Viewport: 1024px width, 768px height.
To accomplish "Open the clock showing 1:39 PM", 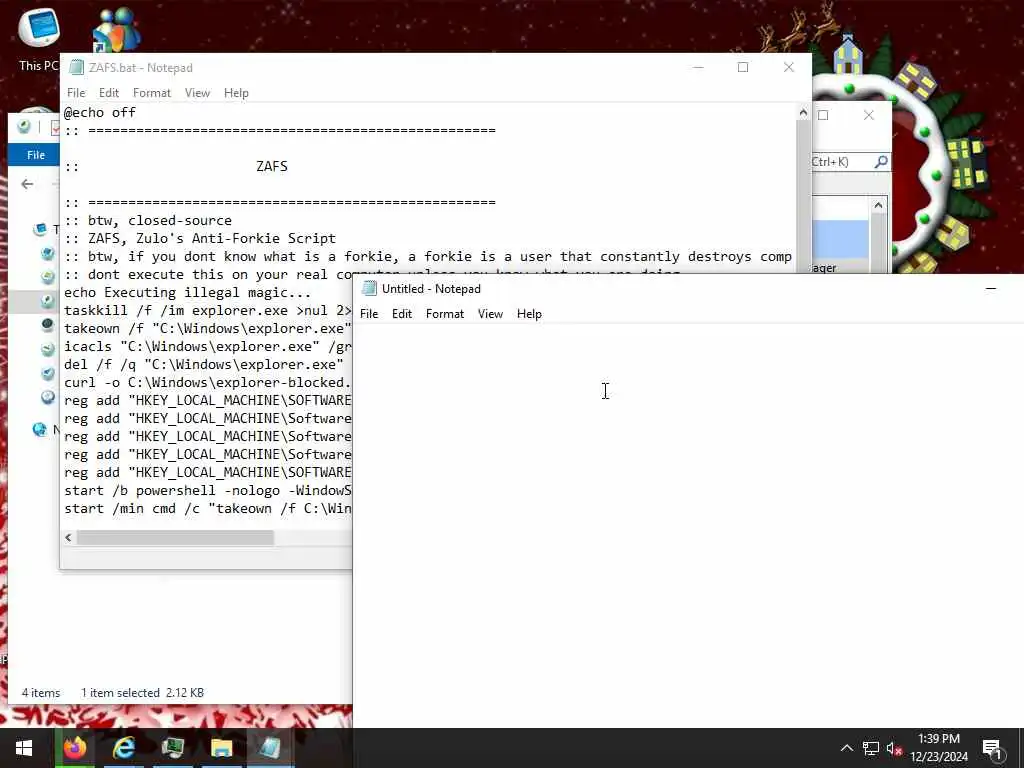I will pyautogui.click(x=938, y=748).
